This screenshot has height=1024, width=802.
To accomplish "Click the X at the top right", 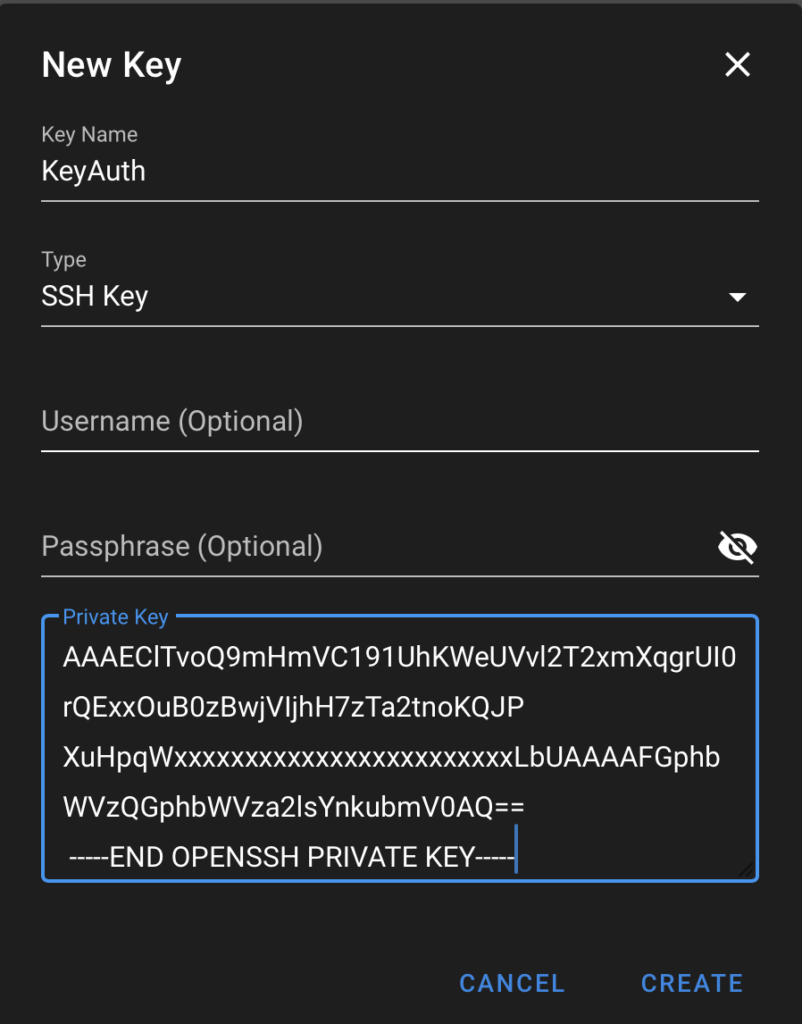I will point(737,64).
